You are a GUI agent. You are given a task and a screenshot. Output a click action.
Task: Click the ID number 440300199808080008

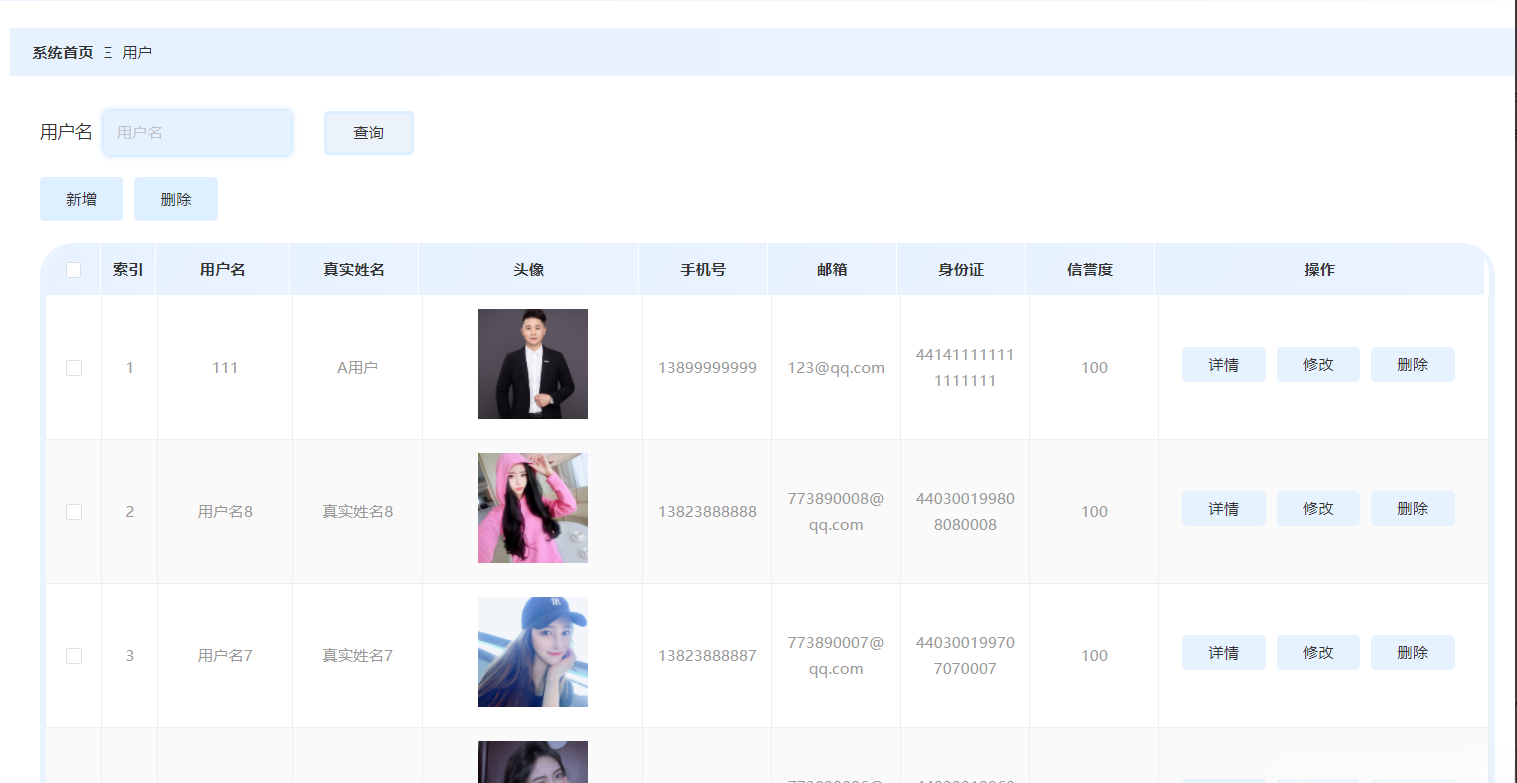tap(965, 512)
